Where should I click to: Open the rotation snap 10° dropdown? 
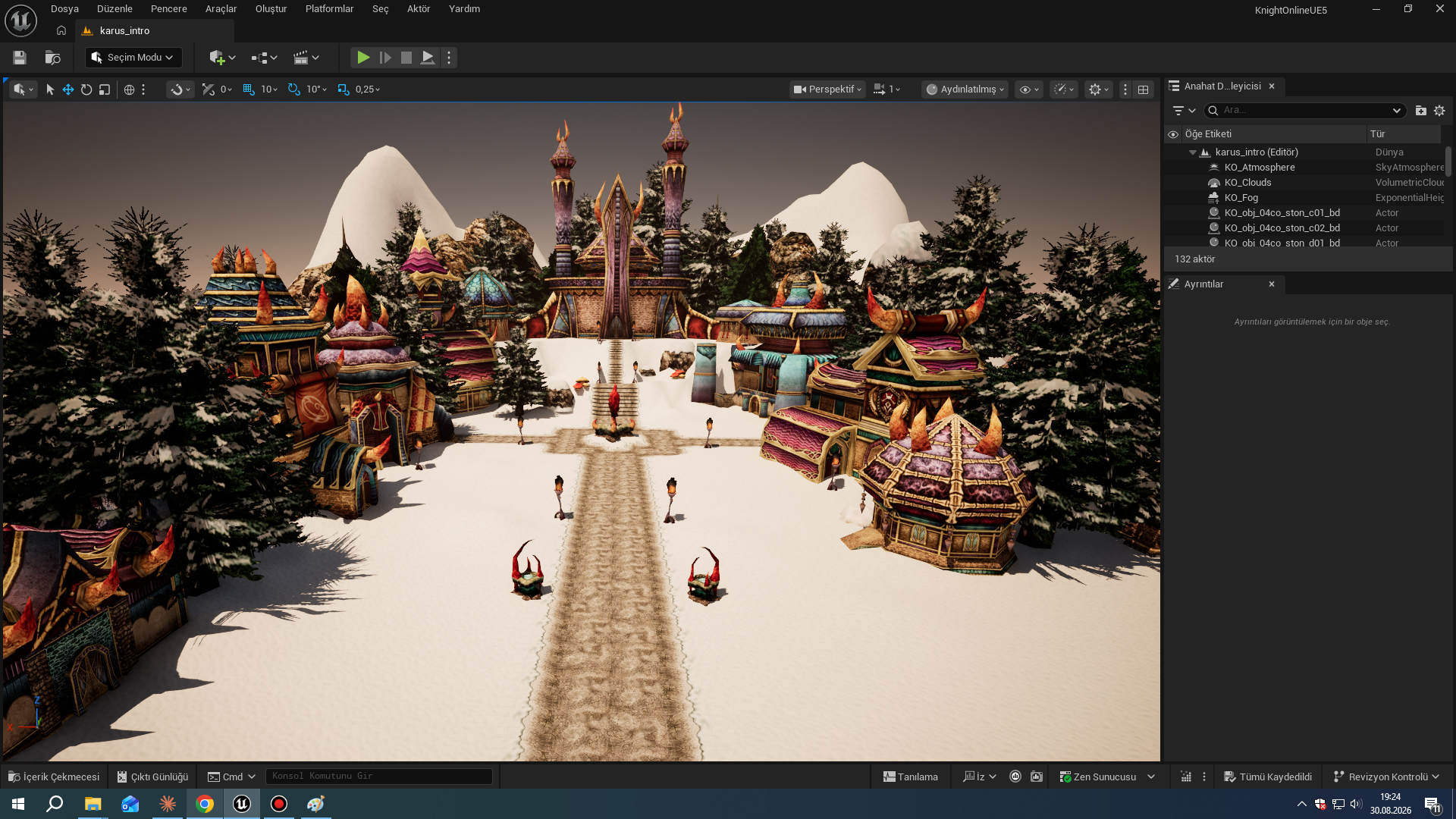(x=317, y=89)
